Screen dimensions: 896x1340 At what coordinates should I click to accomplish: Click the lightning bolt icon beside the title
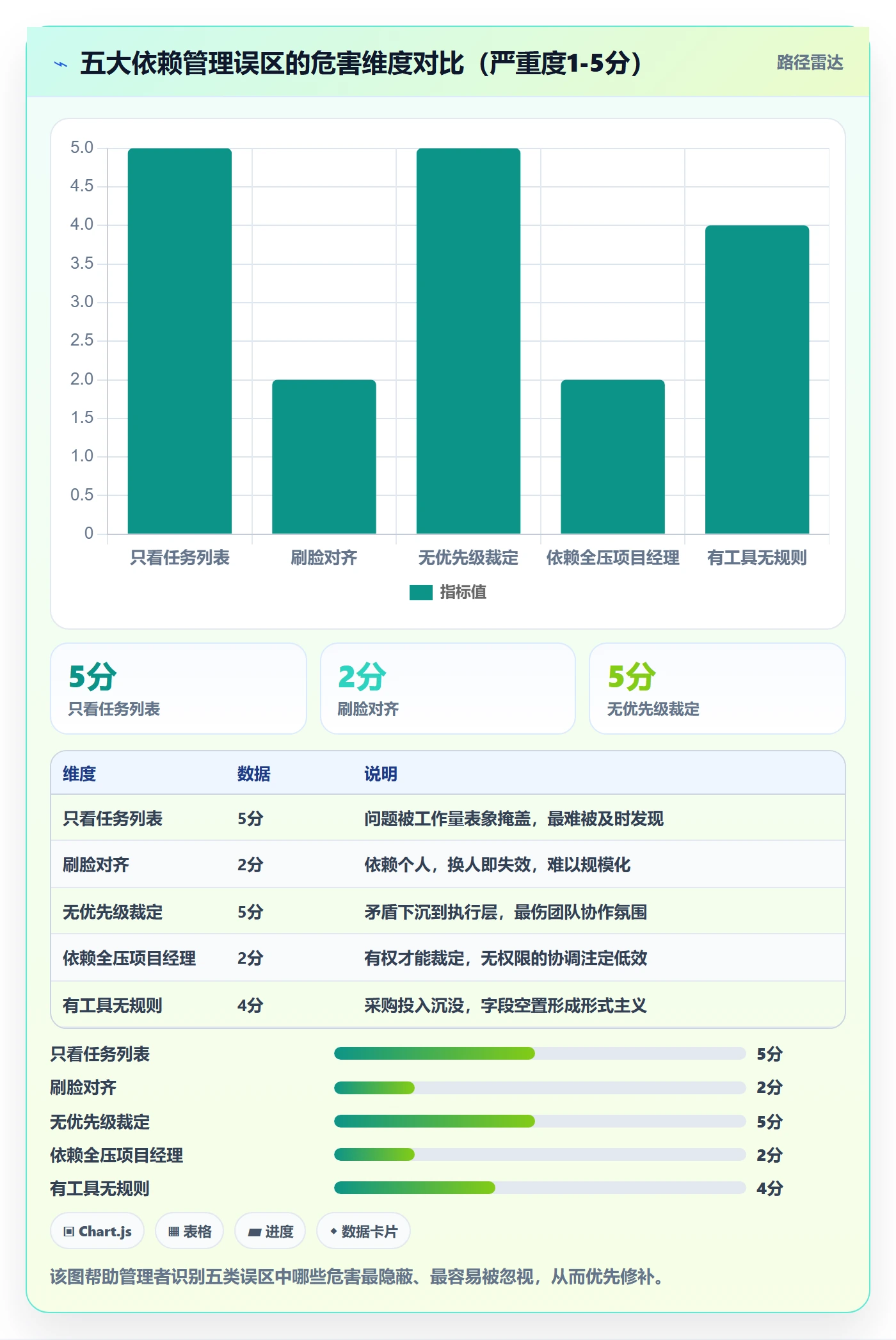61,64
